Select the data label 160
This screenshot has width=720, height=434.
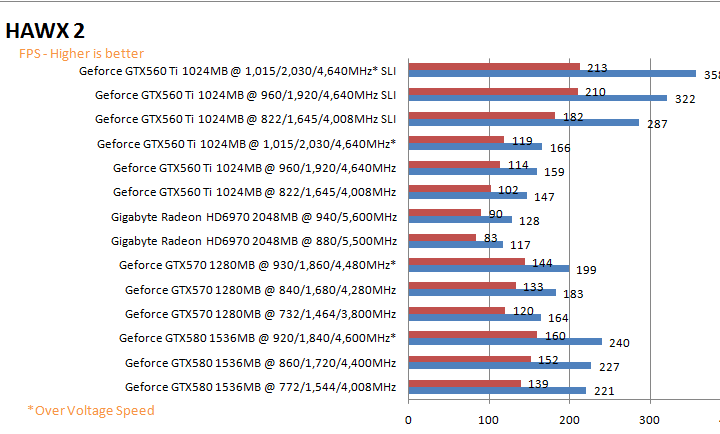[x=555, y=337]
